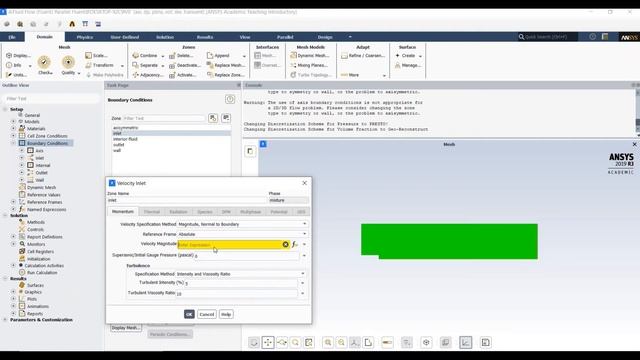
Task: Click the Turbulent Intensity input field
Action: pos(241,283)
